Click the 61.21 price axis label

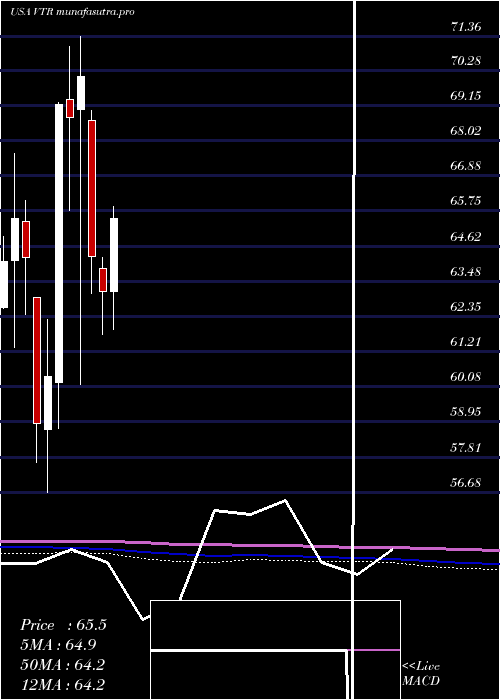click(466, 342)
